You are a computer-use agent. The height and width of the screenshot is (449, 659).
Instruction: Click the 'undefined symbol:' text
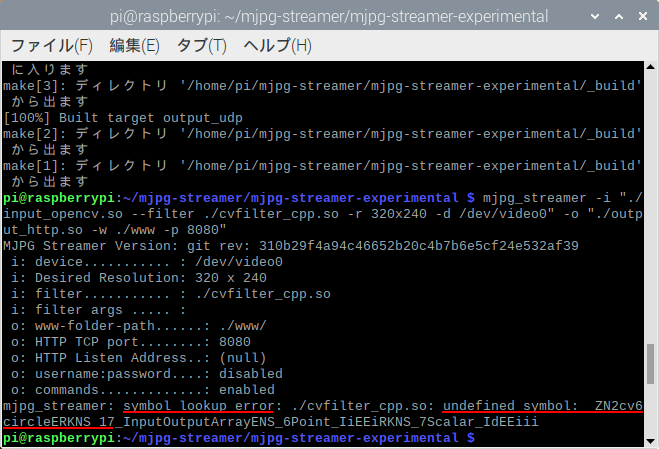(511, 406)
